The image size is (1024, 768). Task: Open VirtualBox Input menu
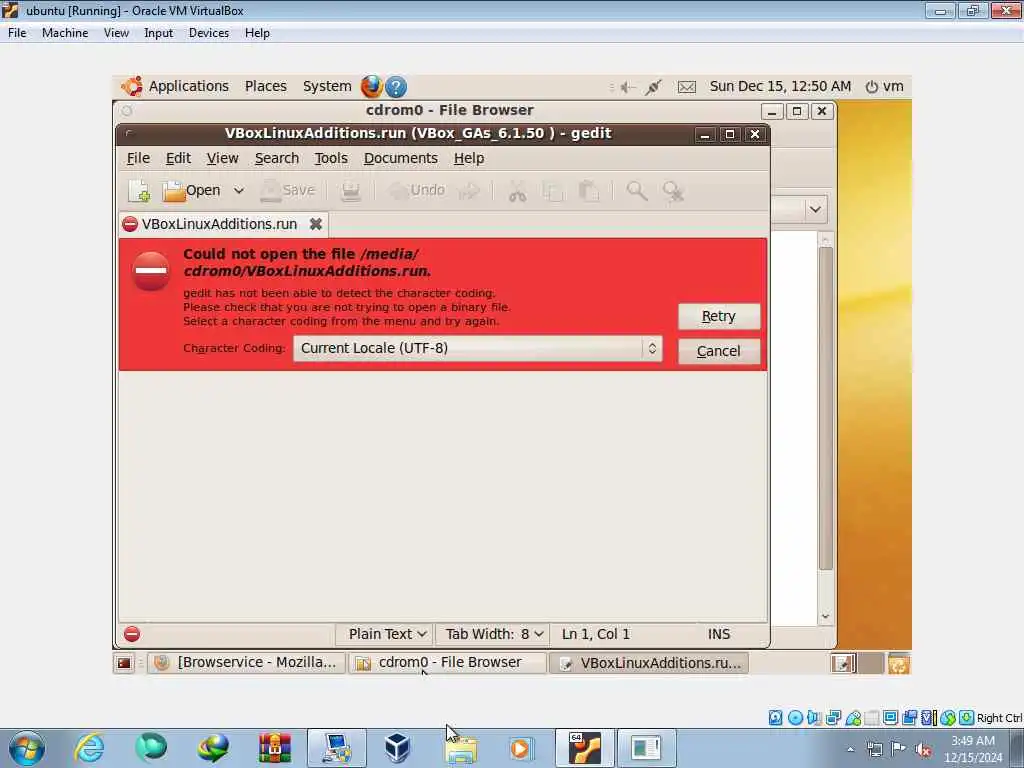158,33
